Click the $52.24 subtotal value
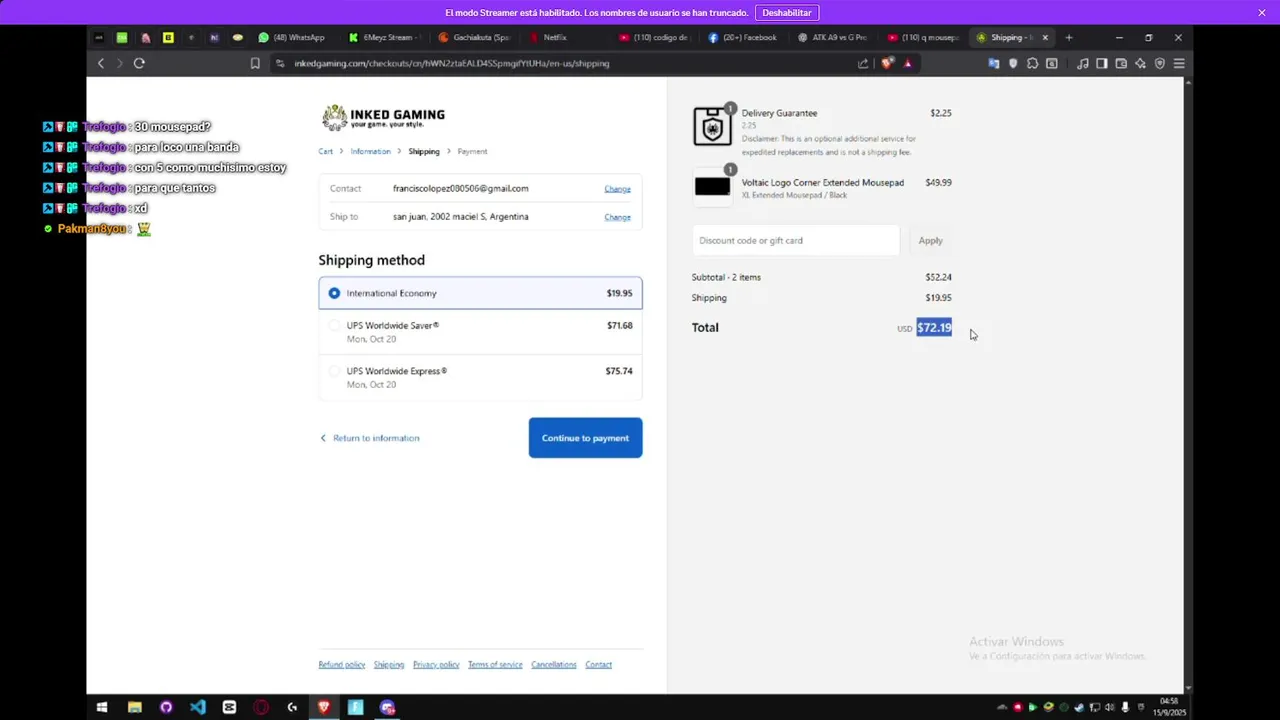This screenshot has height=720, width=1280. tap(938, 277)
